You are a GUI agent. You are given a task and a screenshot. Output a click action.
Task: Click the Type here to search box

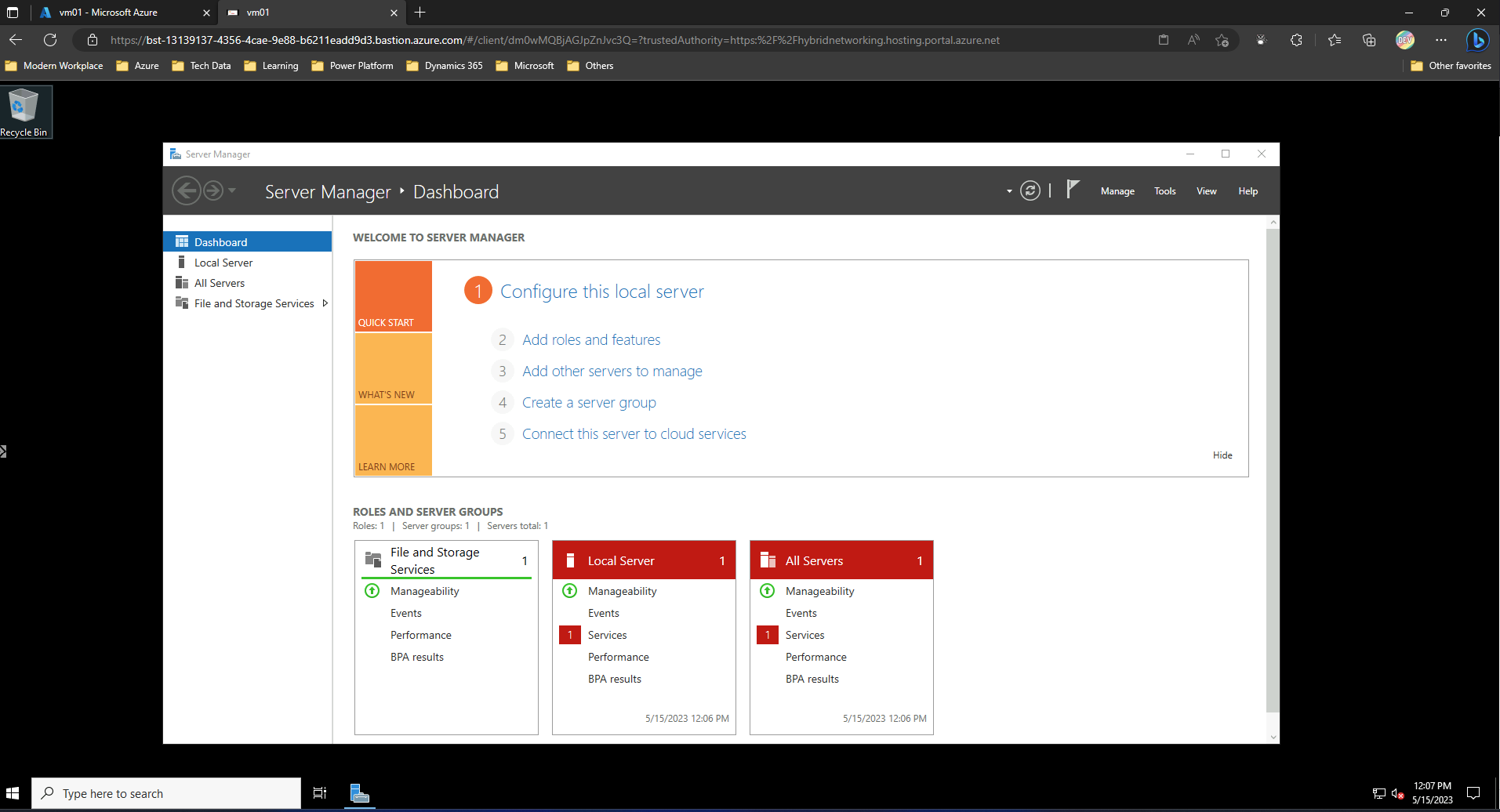166,793
